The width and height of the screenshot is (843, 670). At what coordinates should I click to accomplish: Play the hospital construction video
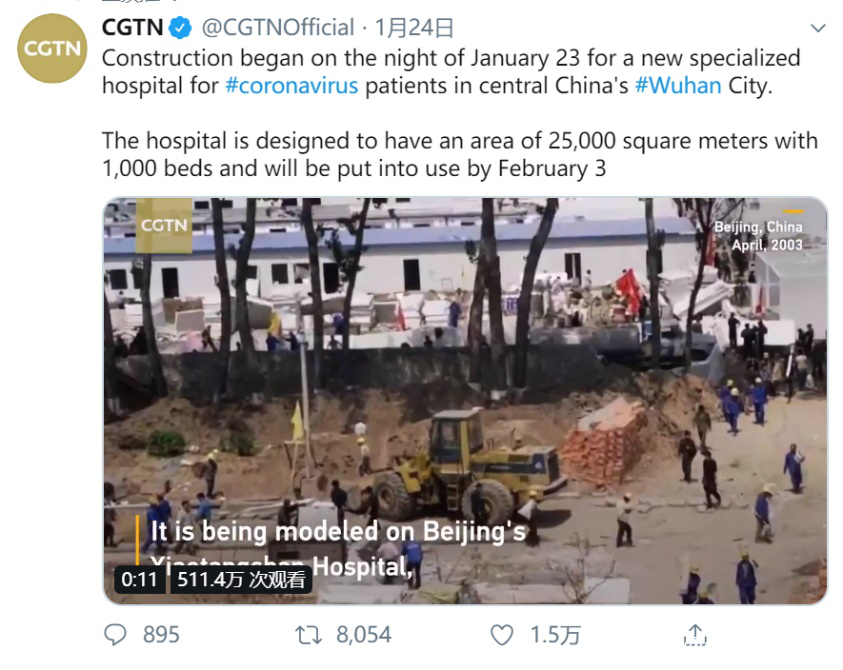point(465,400)
